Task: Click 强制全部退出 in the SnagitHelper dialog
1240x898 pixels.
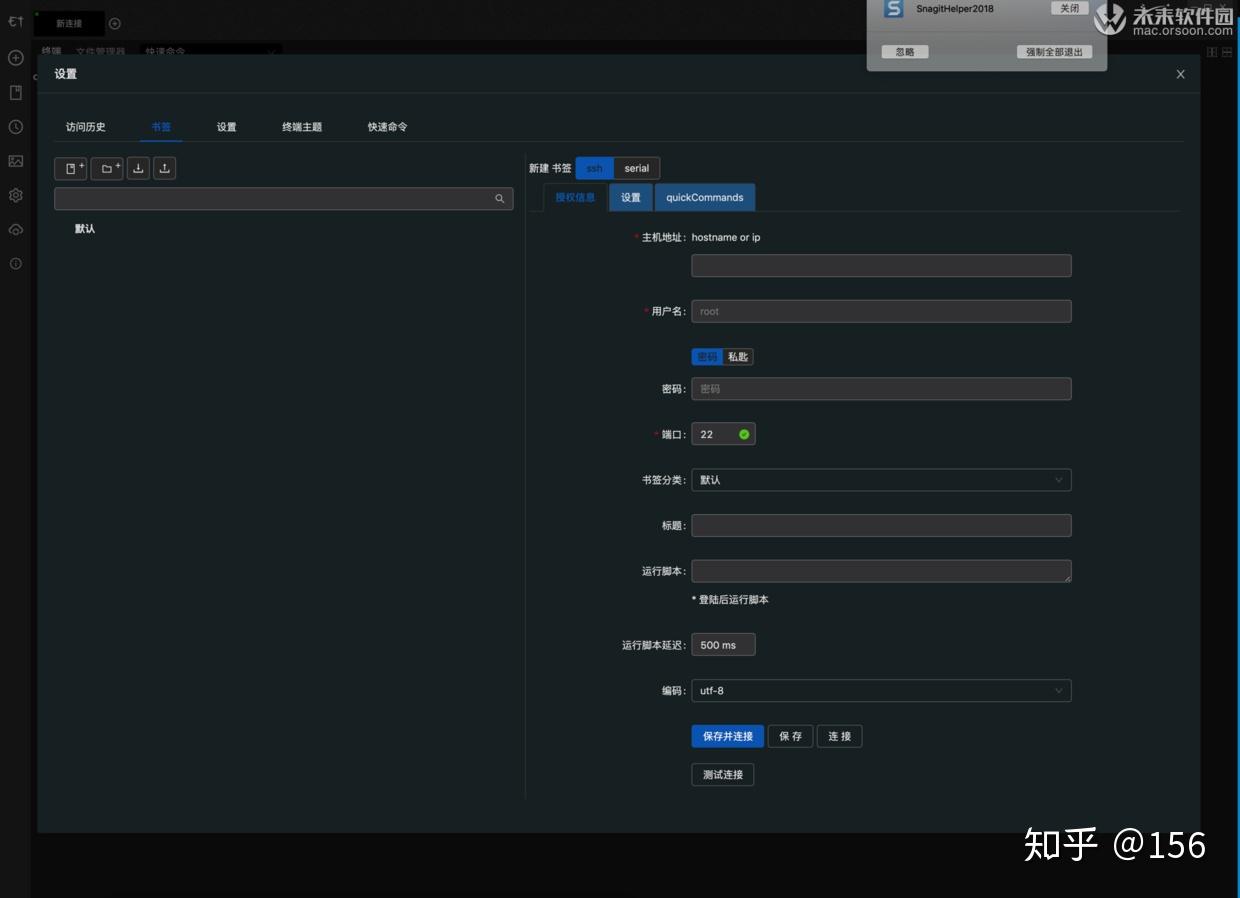Action: (1054, 52)
